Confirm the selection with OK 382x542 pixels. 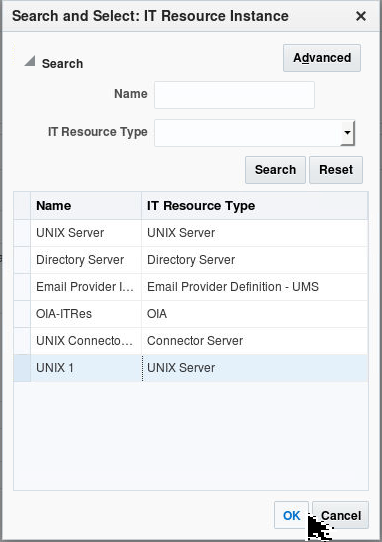click(291, 515)
